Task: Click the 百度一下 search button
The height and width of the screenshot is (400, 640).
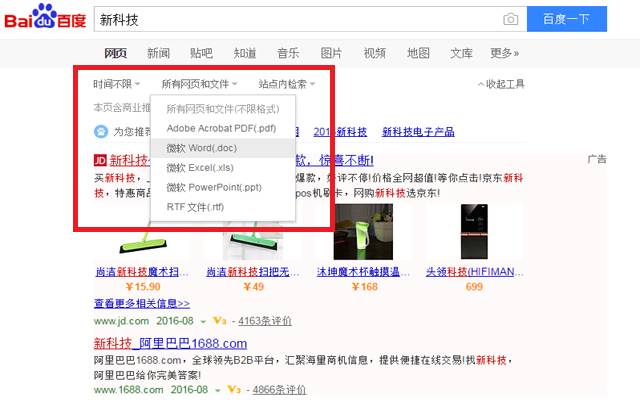Action: [x=567, y=19]
